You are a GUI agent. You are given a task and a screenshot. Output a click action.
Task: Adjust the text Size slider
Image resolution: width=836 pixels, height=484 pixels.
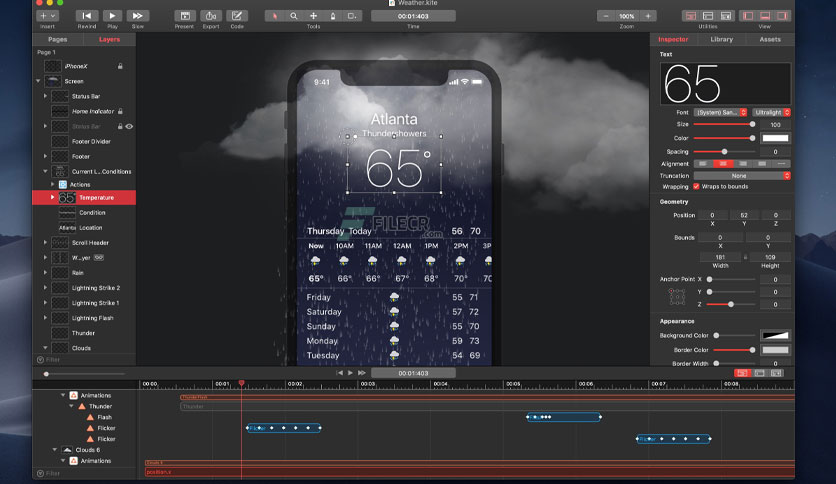click(723, 124)
